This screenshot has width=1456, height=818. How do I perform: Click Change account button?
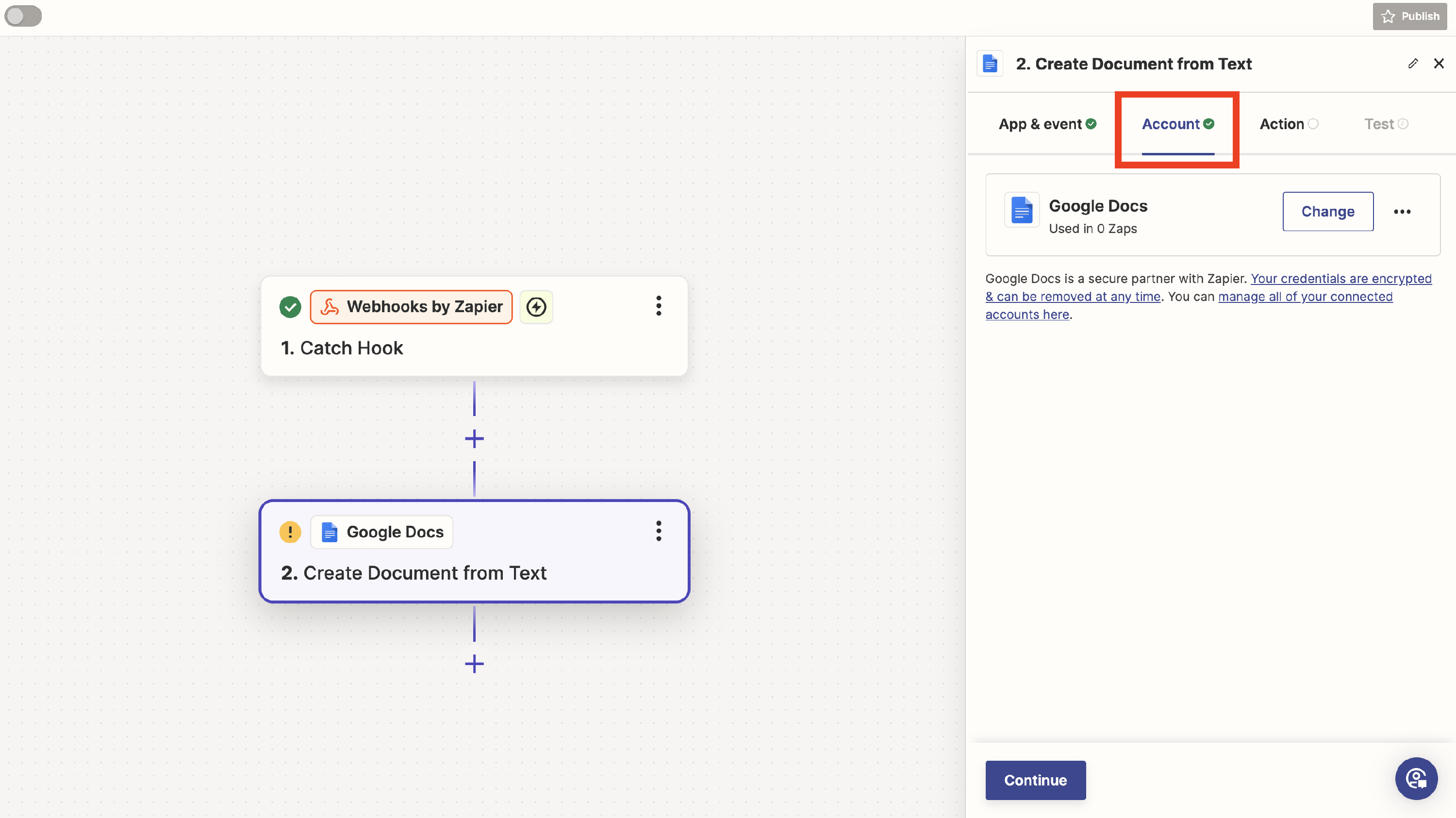[x=1328, y=212]
